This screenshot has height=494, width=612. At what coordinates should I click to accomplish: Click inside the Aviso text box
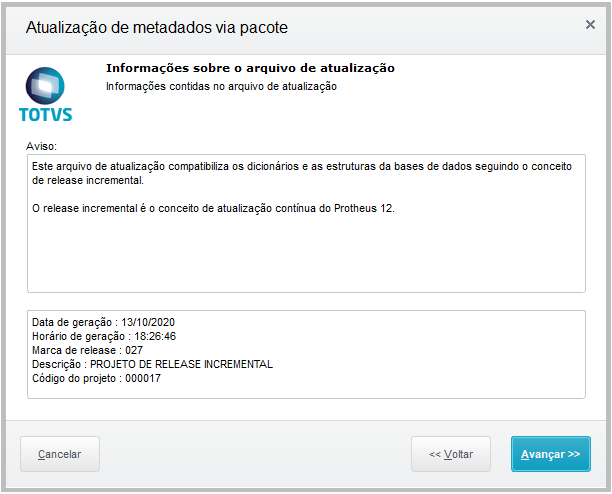click(x=306, y=223)
